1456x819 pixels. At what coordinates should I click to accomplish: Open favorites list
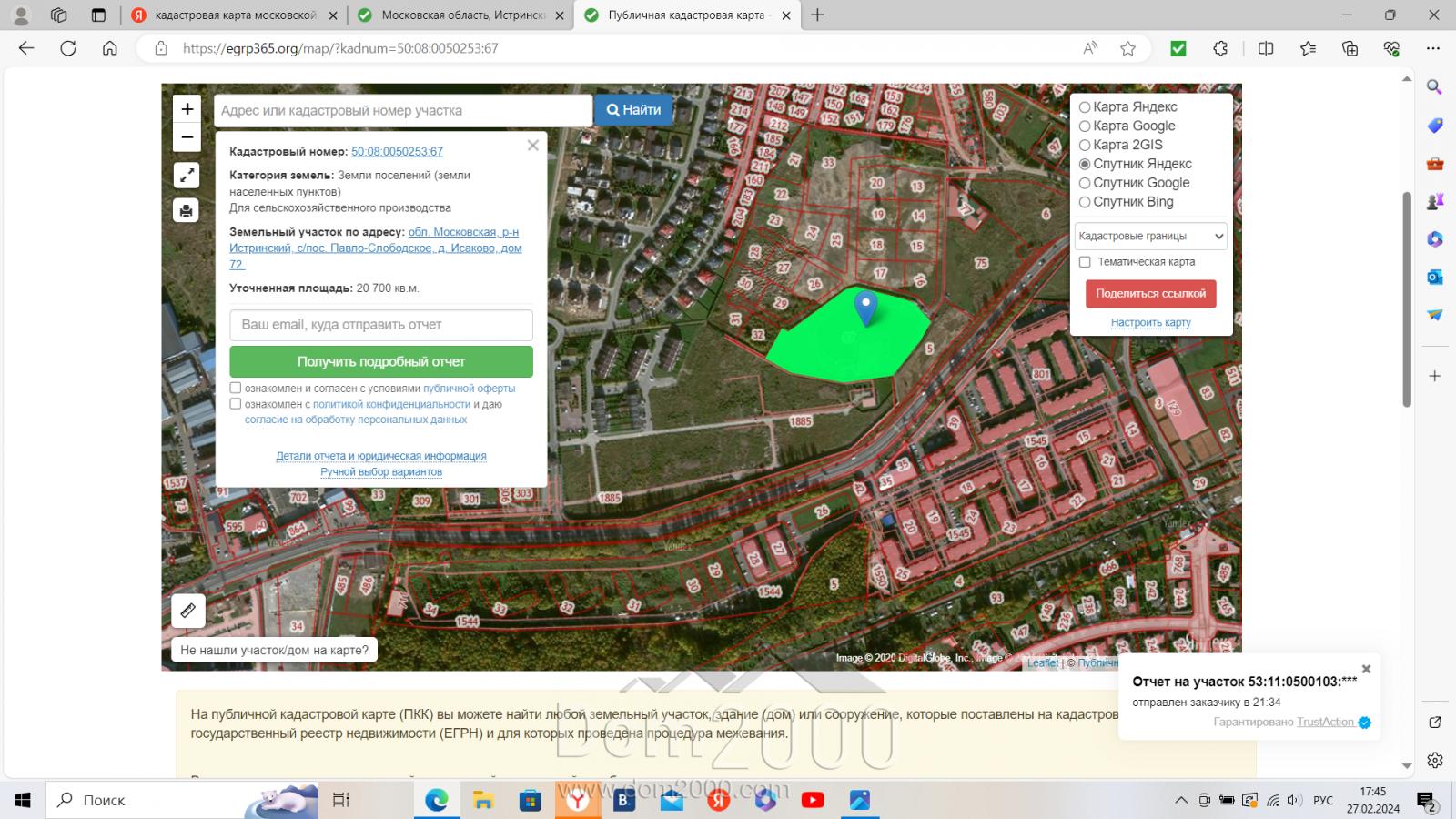tap(1308, 48)
